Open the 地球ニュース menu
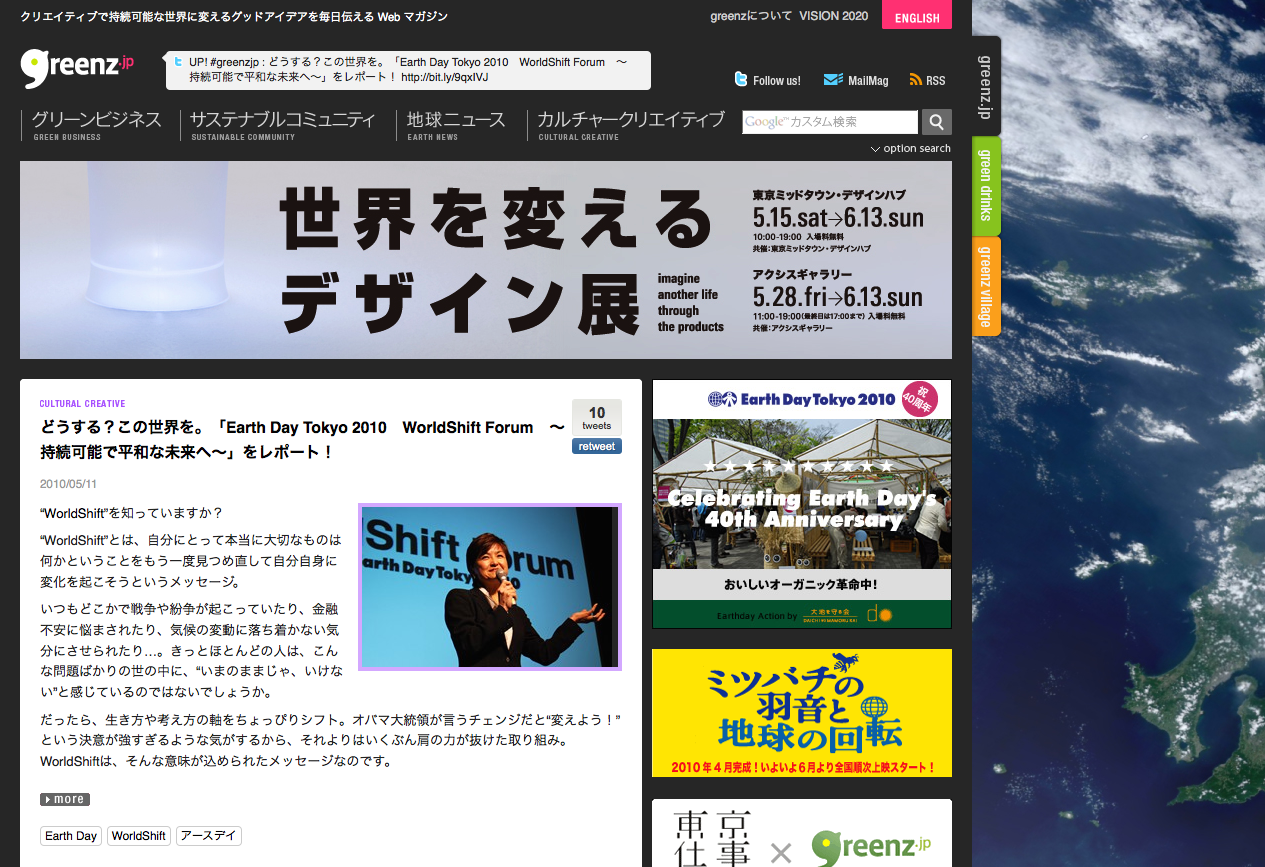The image size is (1265, 867). [456, 125]
